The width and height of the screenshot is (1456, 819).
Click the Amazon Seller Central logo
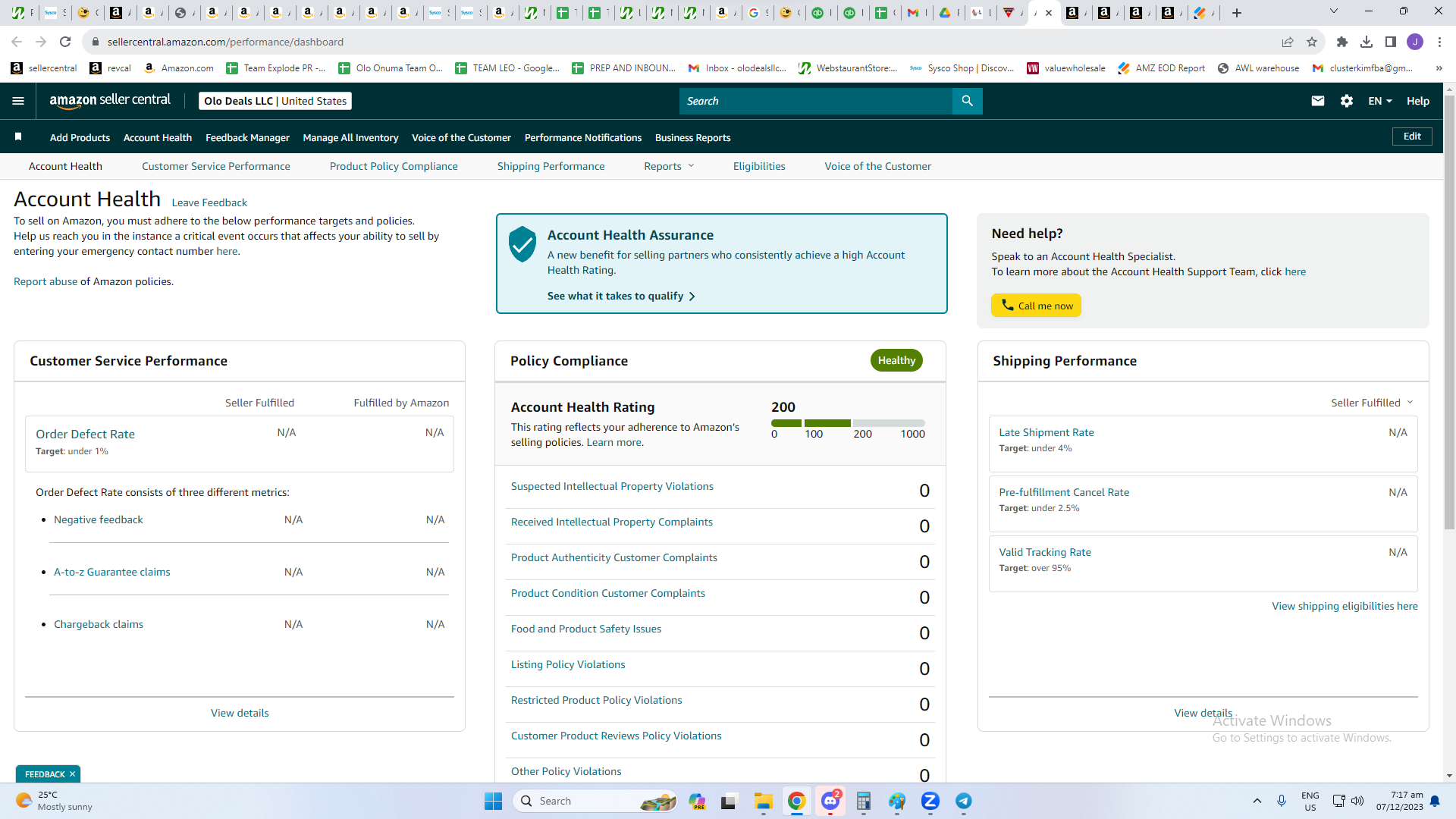tap(110, 101)
